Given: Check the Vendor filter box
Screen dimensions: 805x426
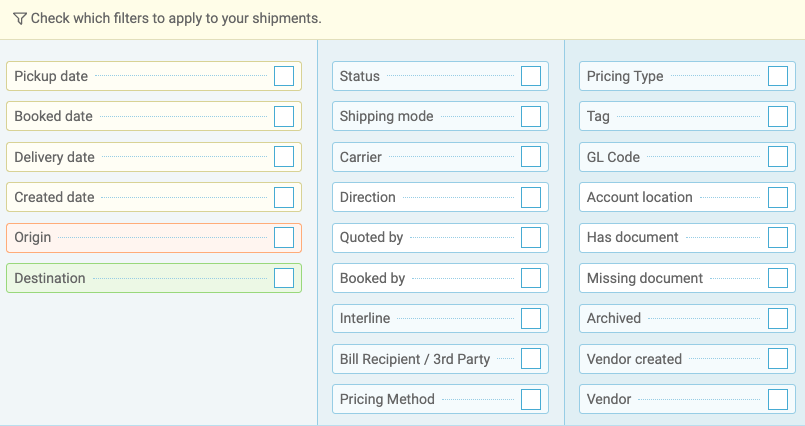Looking at the screenshot, I should (x=778, y=399).
